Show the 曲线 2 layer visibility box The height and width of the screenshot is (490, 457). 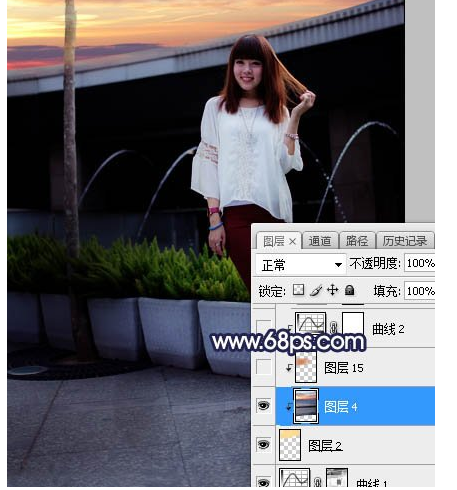coord(263,327)
